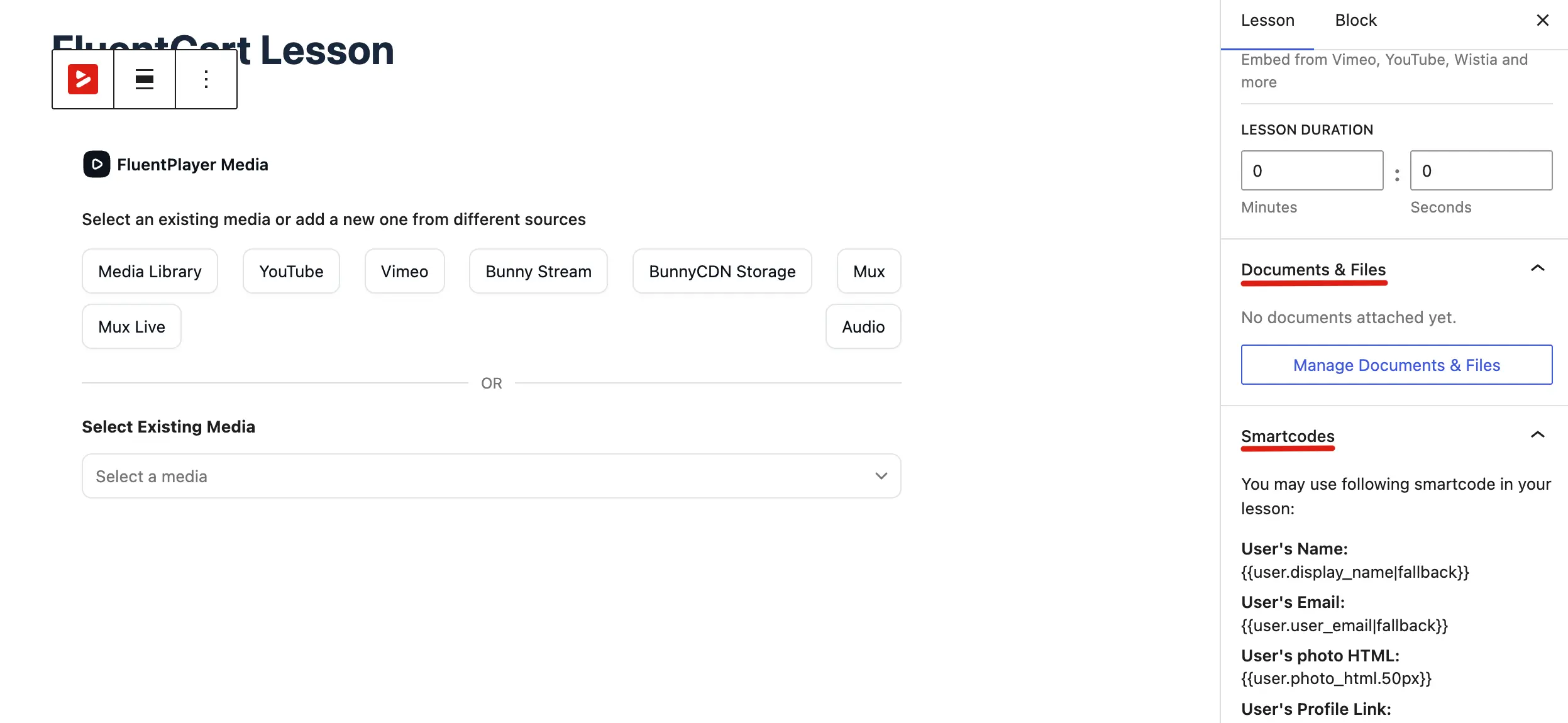Open the block alignment toolbar button
The height and width of the screenshot is (723, 1568).
click(x=145, y=79)
